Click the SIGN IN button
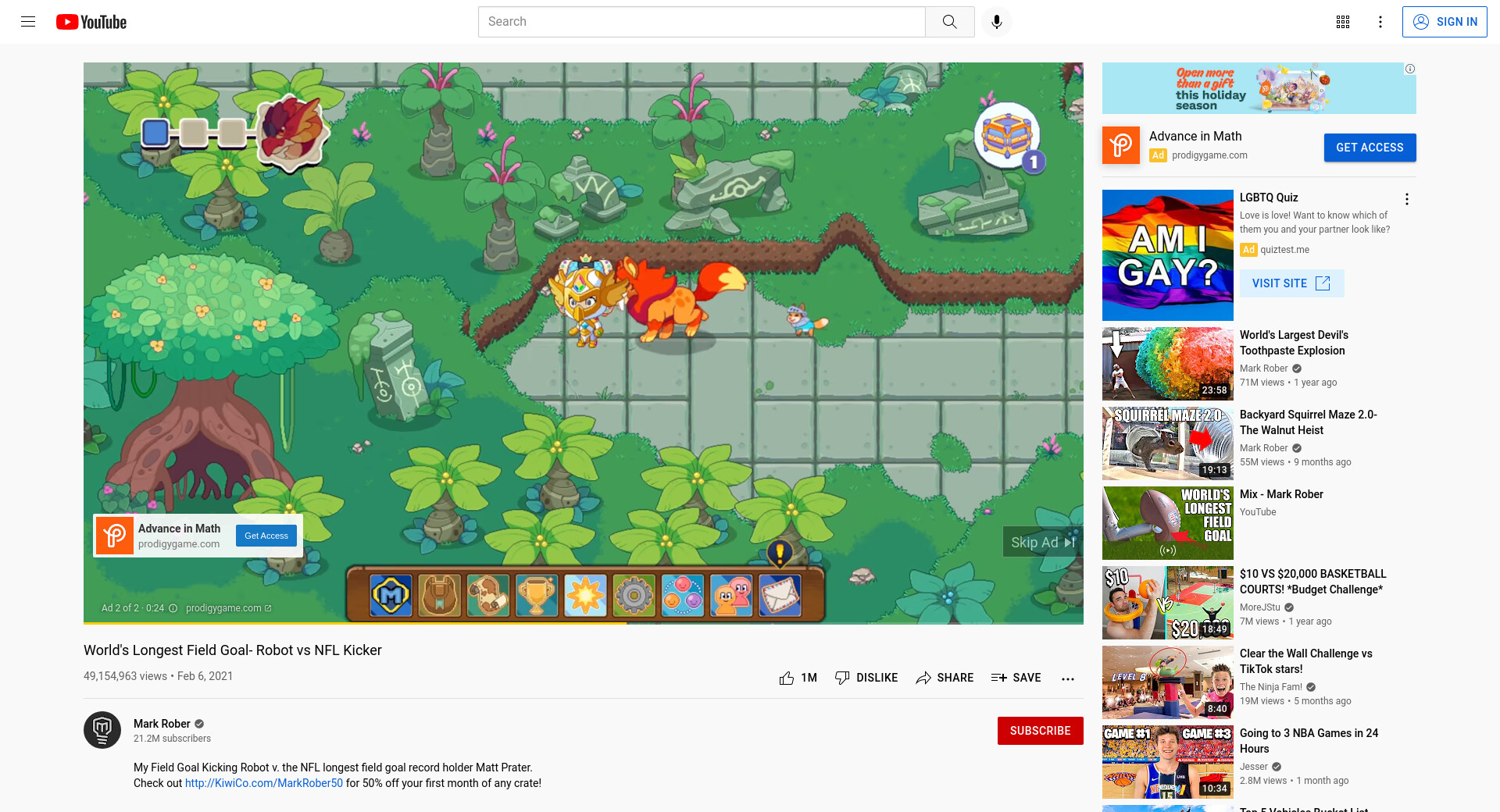The height and width of the screenshot is (812, 1500). (1445, 22)
